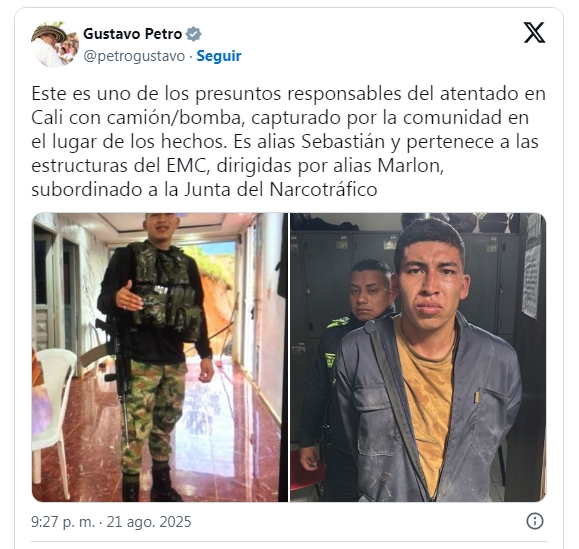Click the 21 ago. 2025 date text
The height and width of the screenshot is (549, 579).
[x=149, y=522]
